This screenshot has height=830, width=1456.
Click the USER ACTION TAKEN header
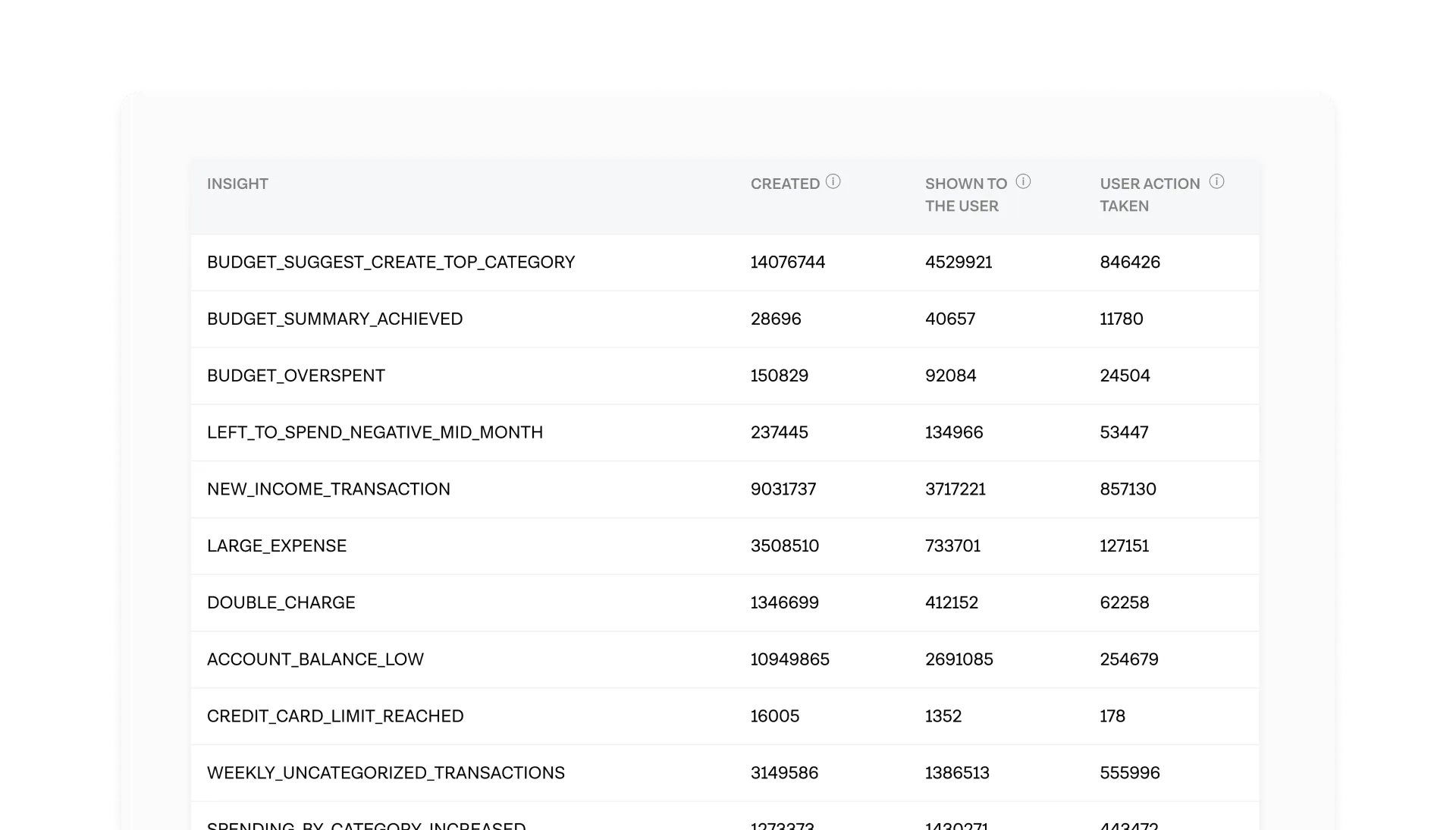tap(1149, 195)
